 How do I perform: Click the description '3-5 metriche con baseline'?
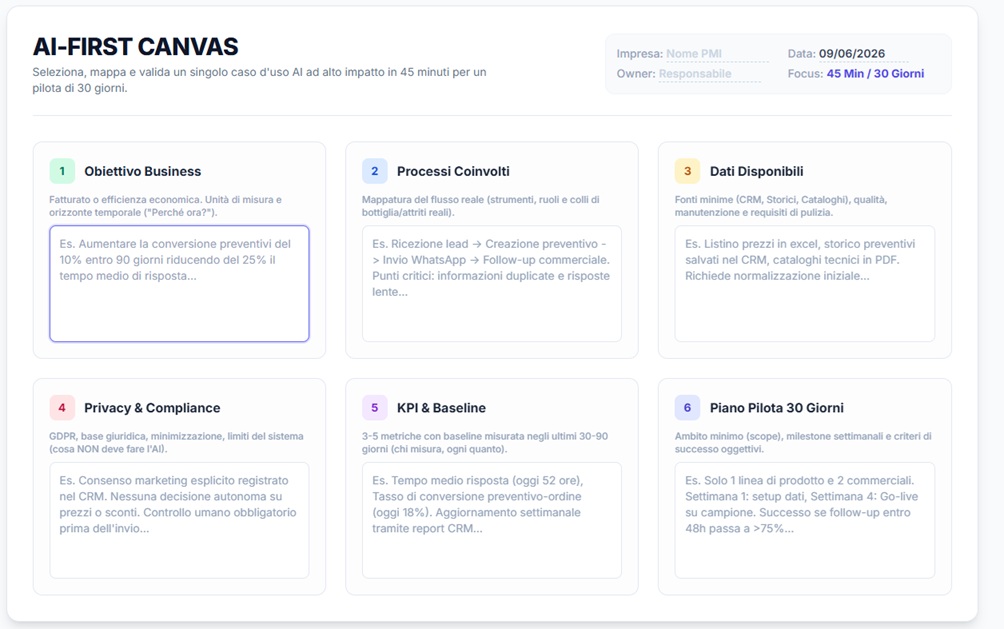point(485,443)
